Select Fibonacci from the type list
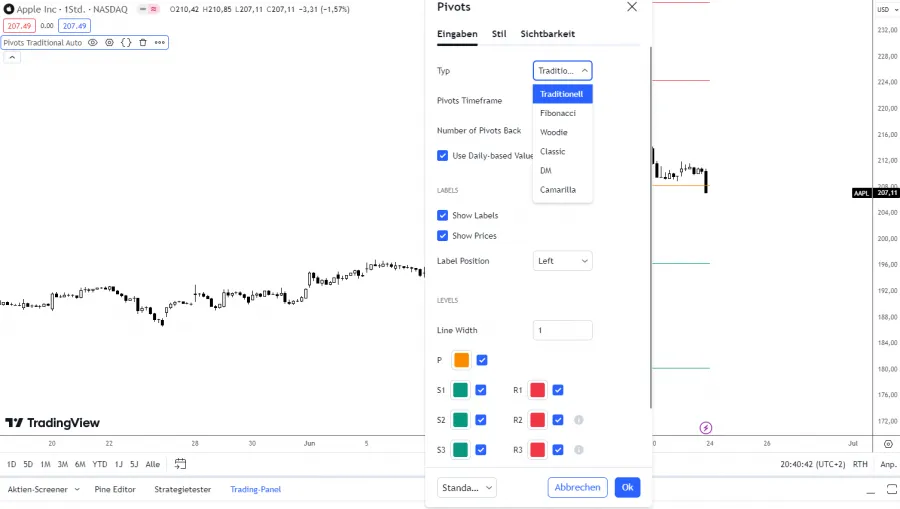This screenshot has height=509, width=900. [558, 113]
